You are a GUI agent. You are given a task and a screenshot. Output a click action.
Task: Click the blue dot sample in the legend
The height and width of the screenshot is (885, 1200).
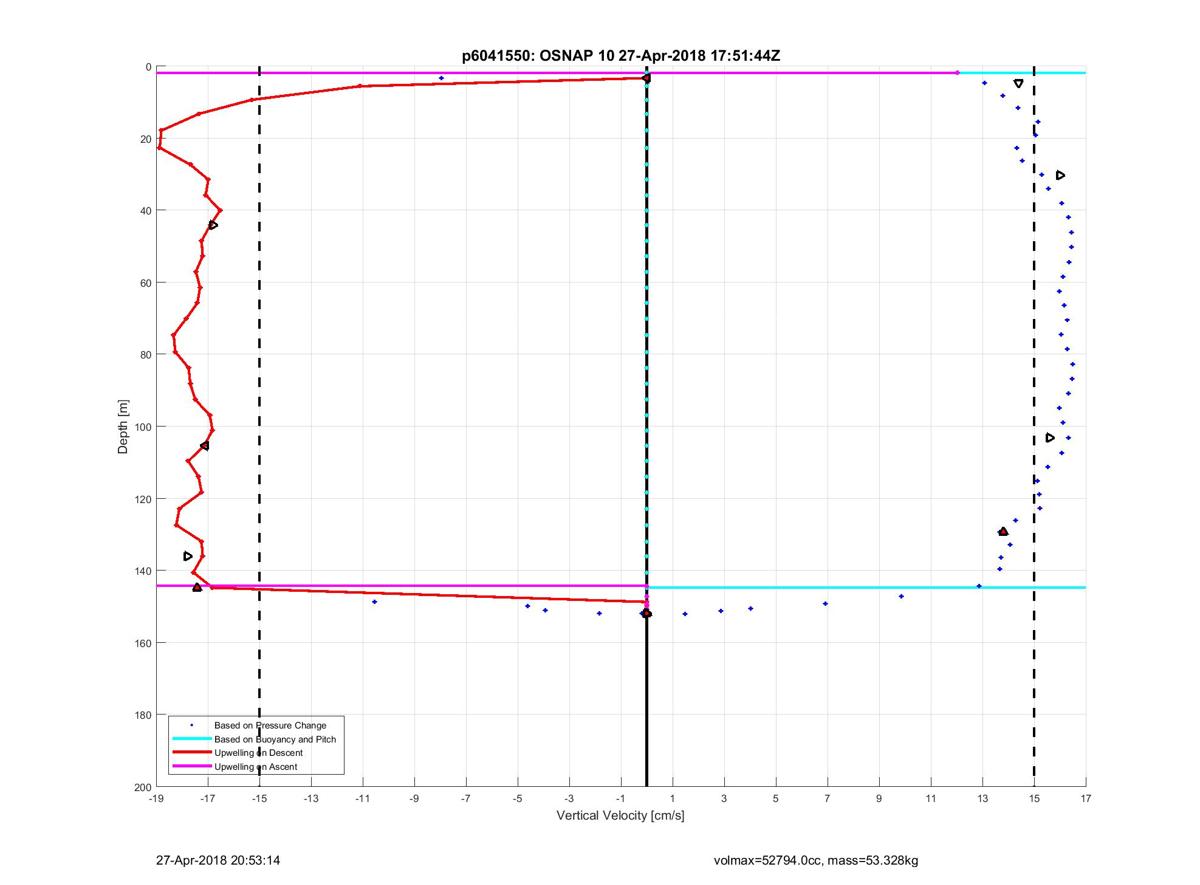pos(191,725)
